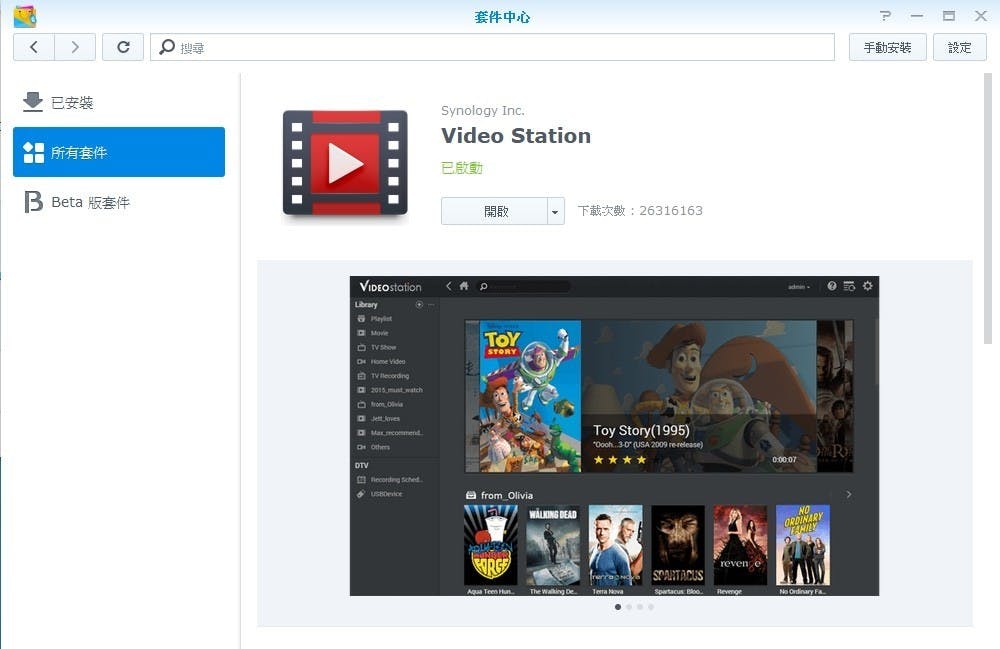Screen dimensions: 1000x649
Task: Click the Video Station app icon
Action: click(345, 164)
